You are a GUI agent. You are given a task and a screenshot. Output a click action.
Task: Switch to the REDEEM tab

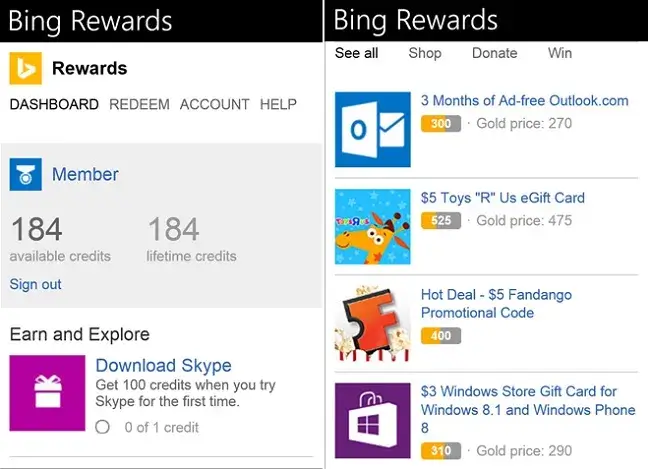point(139,104)
